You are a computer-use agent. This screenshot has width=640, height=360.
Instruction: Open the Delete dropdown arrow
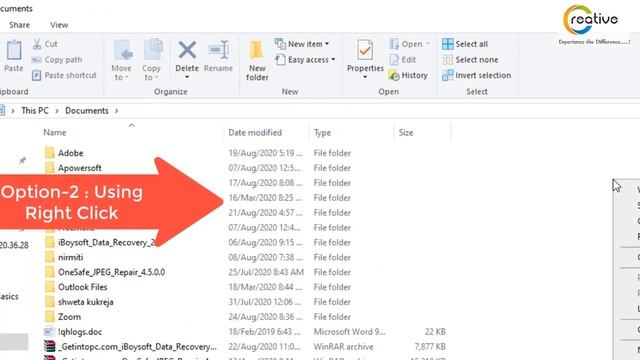pyautogui.click(x=187, y=77)
